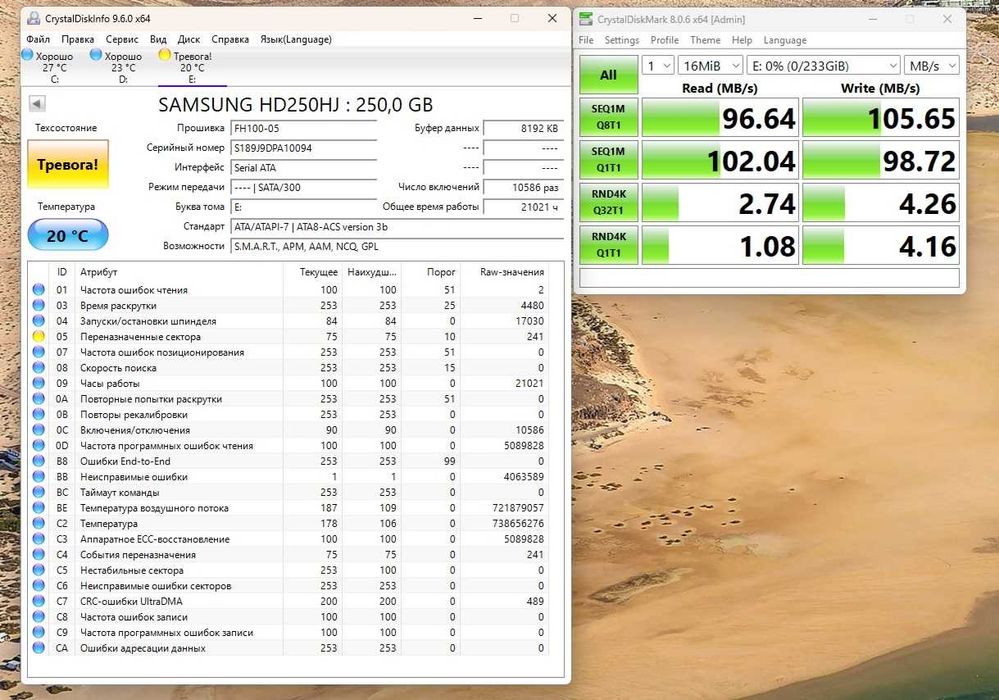
Task: Open the Язык(Language) menu
Action: click(296, 39)
